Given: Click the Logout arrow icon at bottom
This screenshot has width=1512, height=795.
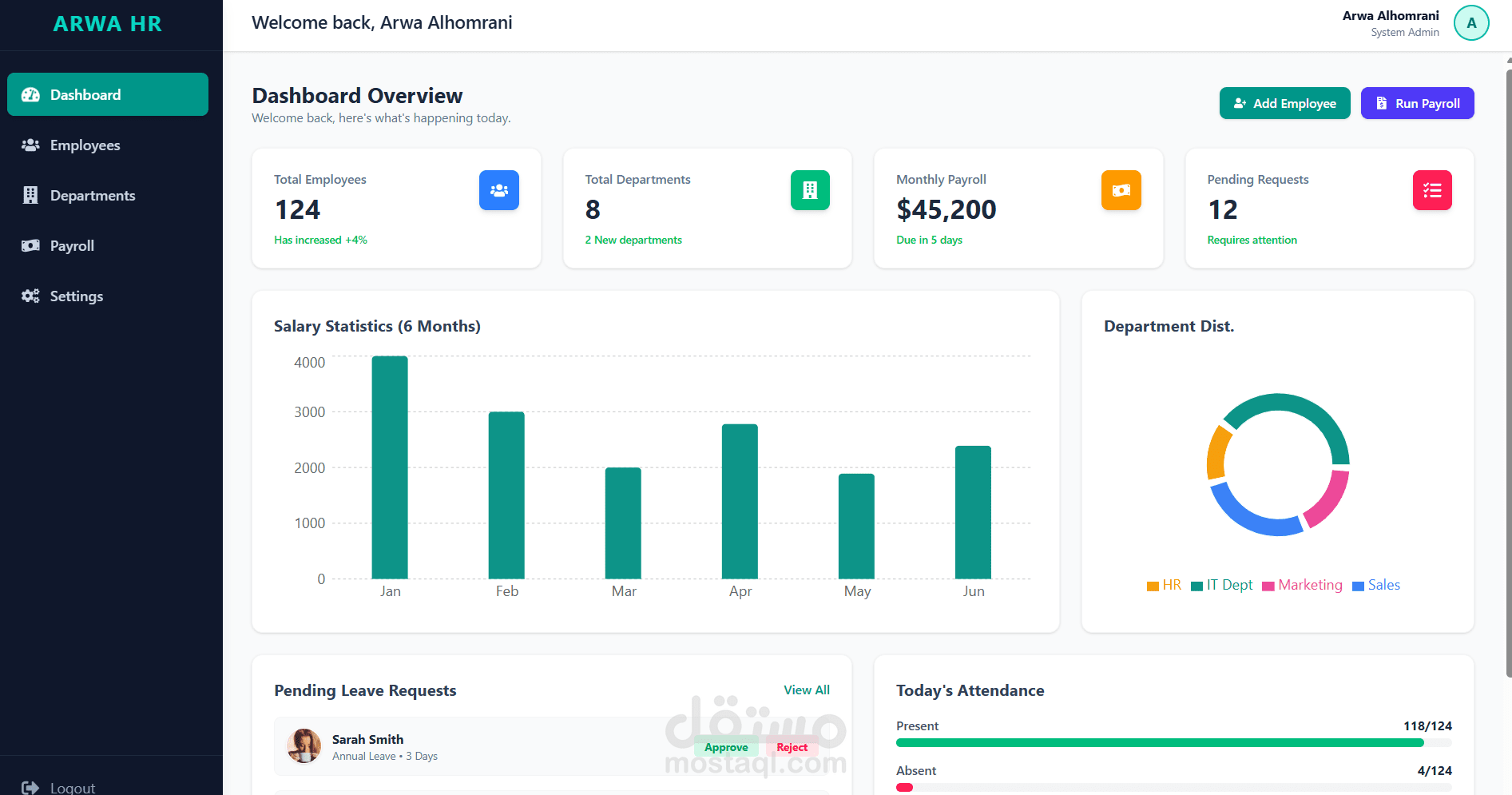Looking at the screenshot, I should [30, 787].
